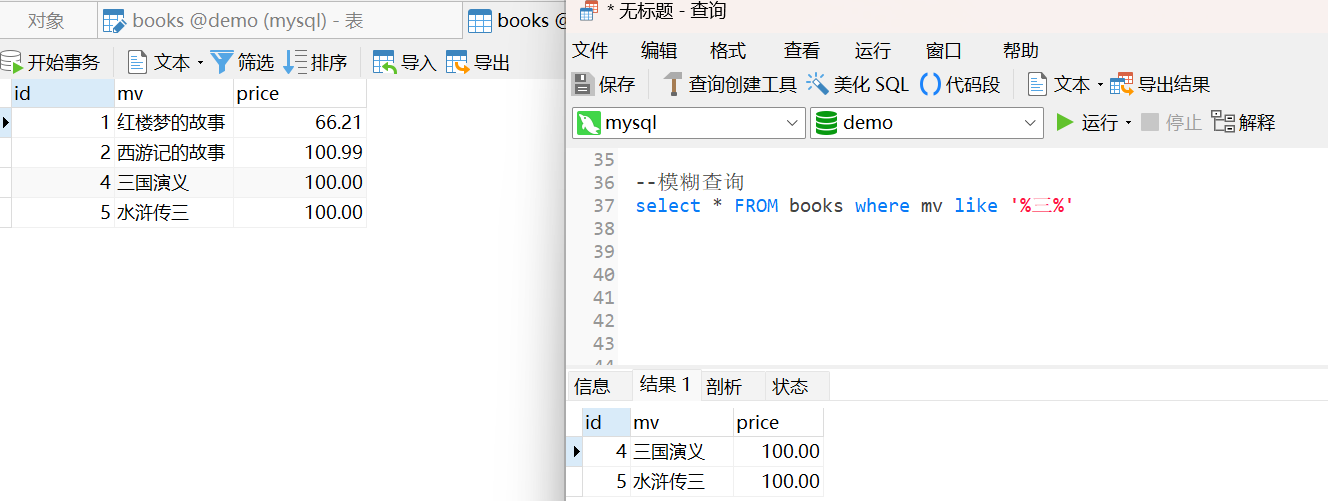Viewport: 1328px width, 501px height.
Task: Open the 窗口 menu
Action: [x=944, y=50]
